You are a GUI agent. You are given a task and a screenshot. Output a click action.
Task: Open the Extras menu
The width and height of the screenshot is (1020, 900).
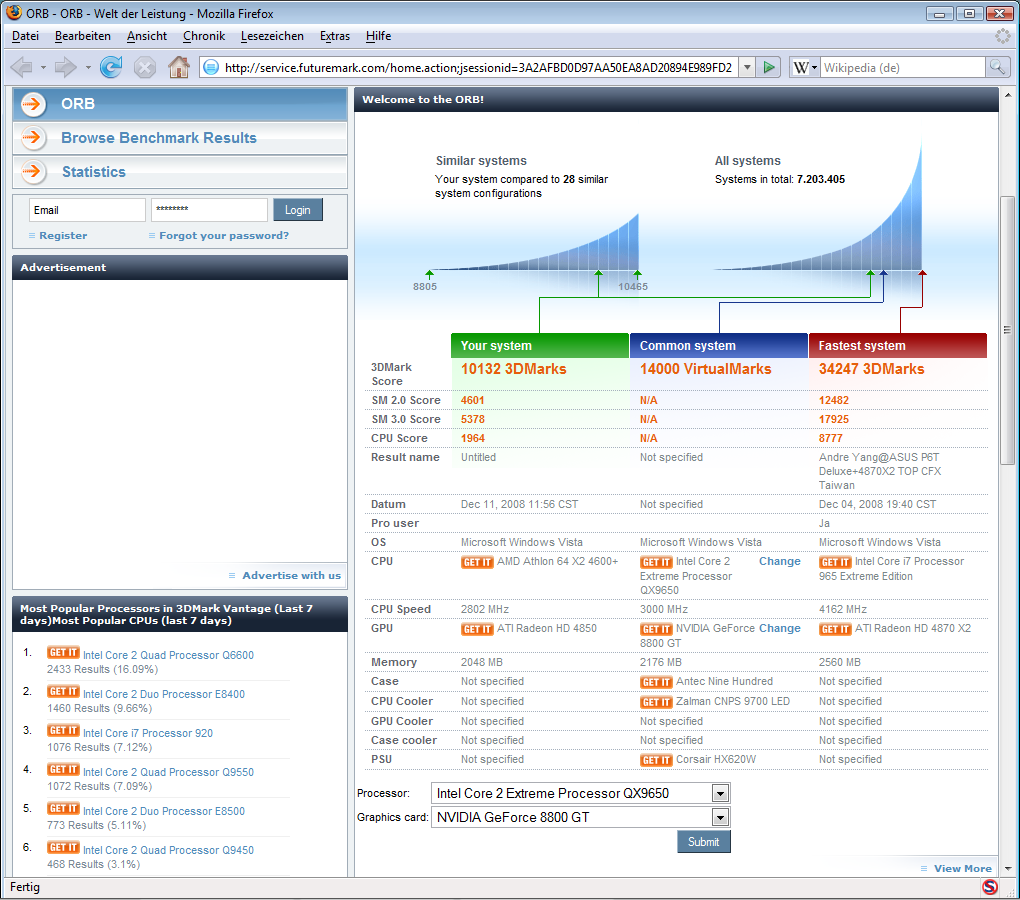coord(335,36)
